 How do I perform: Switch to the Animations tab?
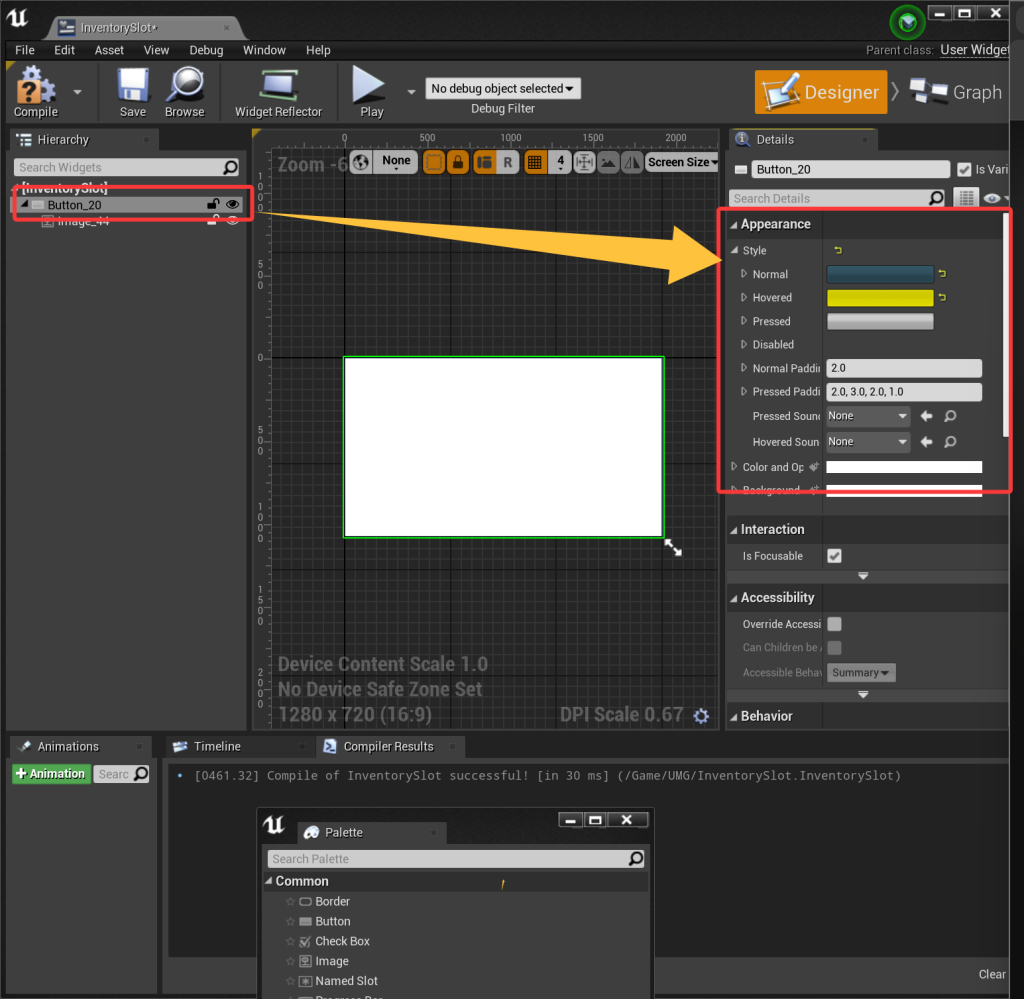[68, 746]
